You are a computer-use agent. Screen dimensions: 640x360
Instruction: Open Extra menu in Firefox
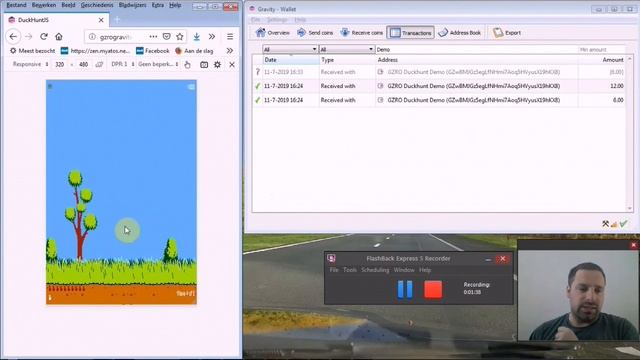158,5
